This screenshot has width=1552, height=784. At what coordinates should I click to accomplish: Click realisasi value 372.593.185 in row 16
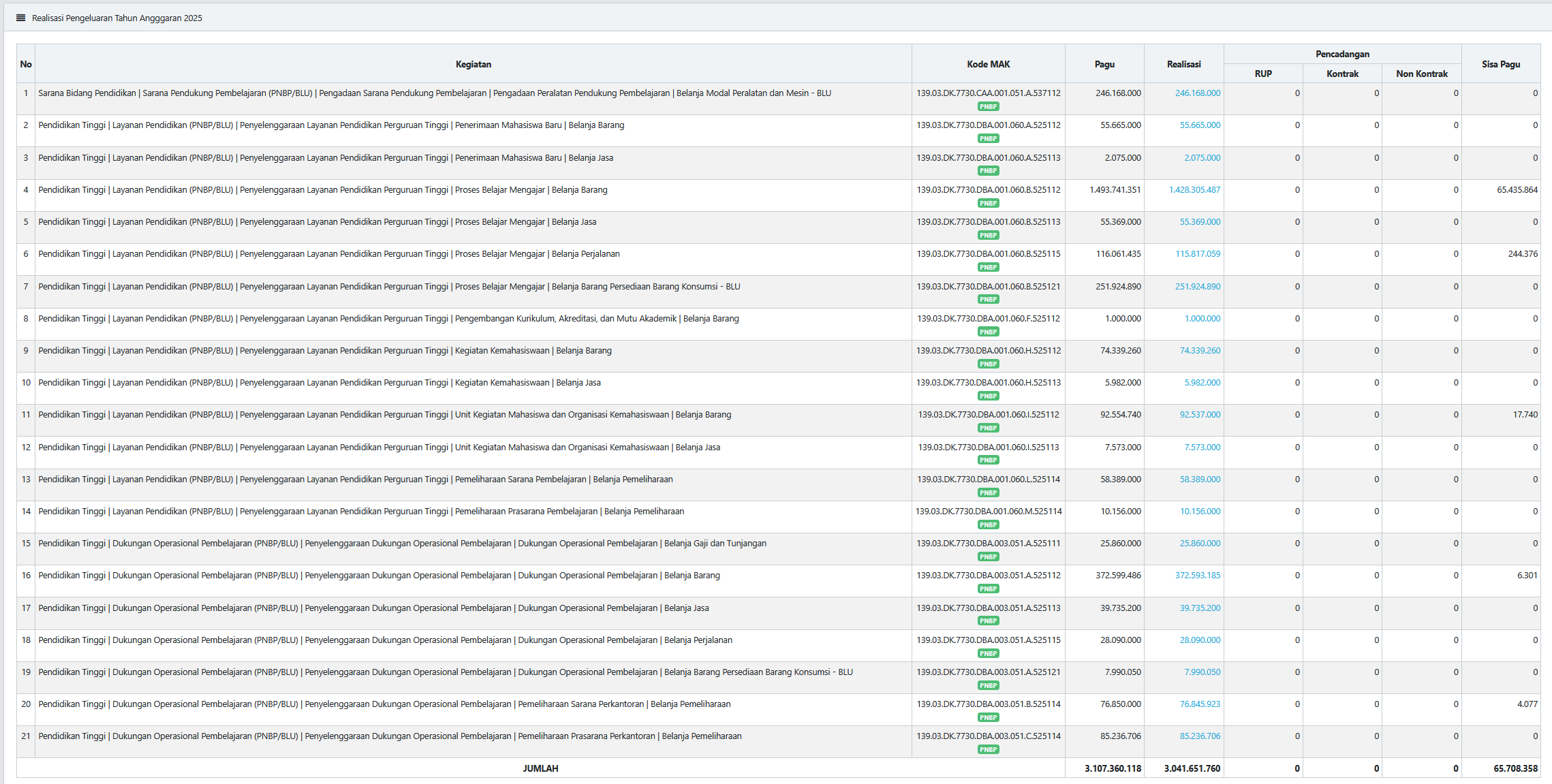coord(1197,576)
